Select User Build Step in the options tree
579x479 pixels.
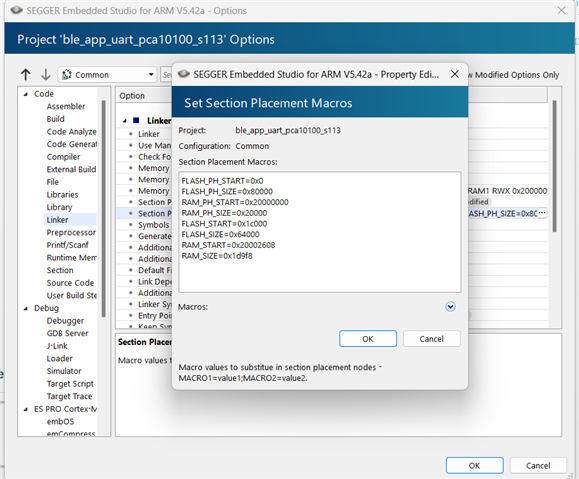[71, 295]
